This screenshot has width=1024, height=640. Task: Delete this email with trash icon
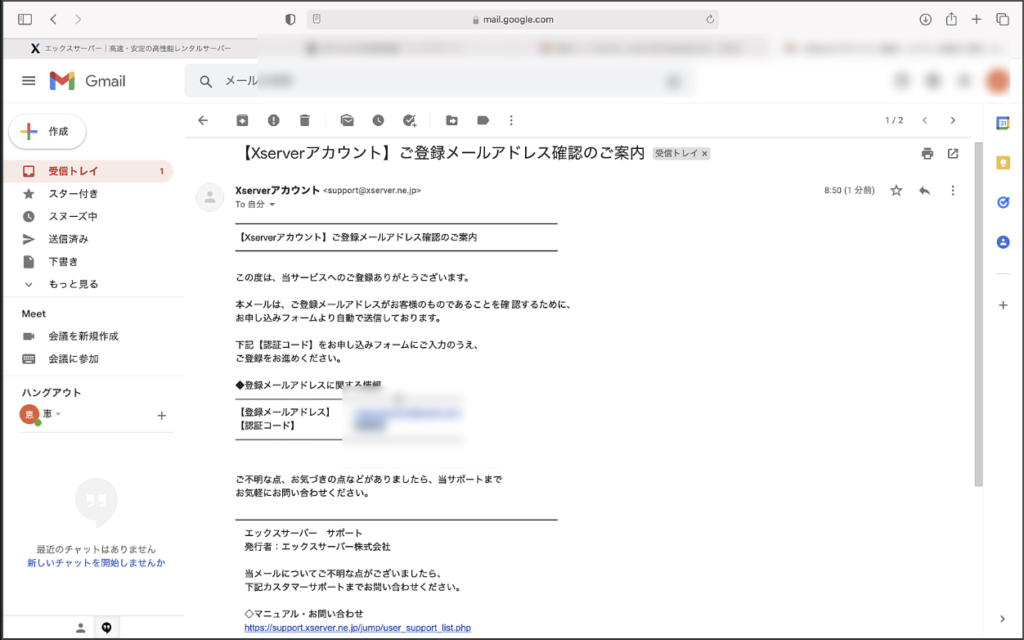pos(305,120)
